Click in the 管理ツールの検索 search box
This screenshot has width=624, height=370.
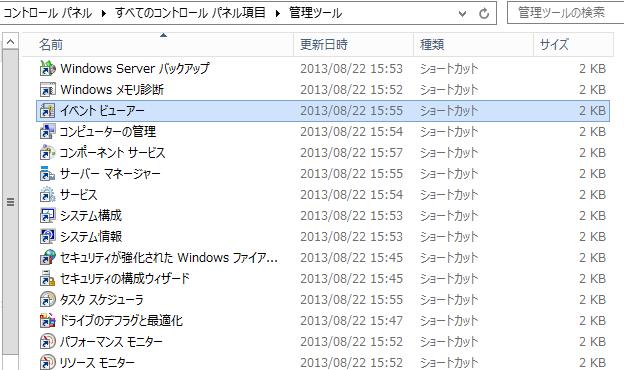tap(566, 13)
